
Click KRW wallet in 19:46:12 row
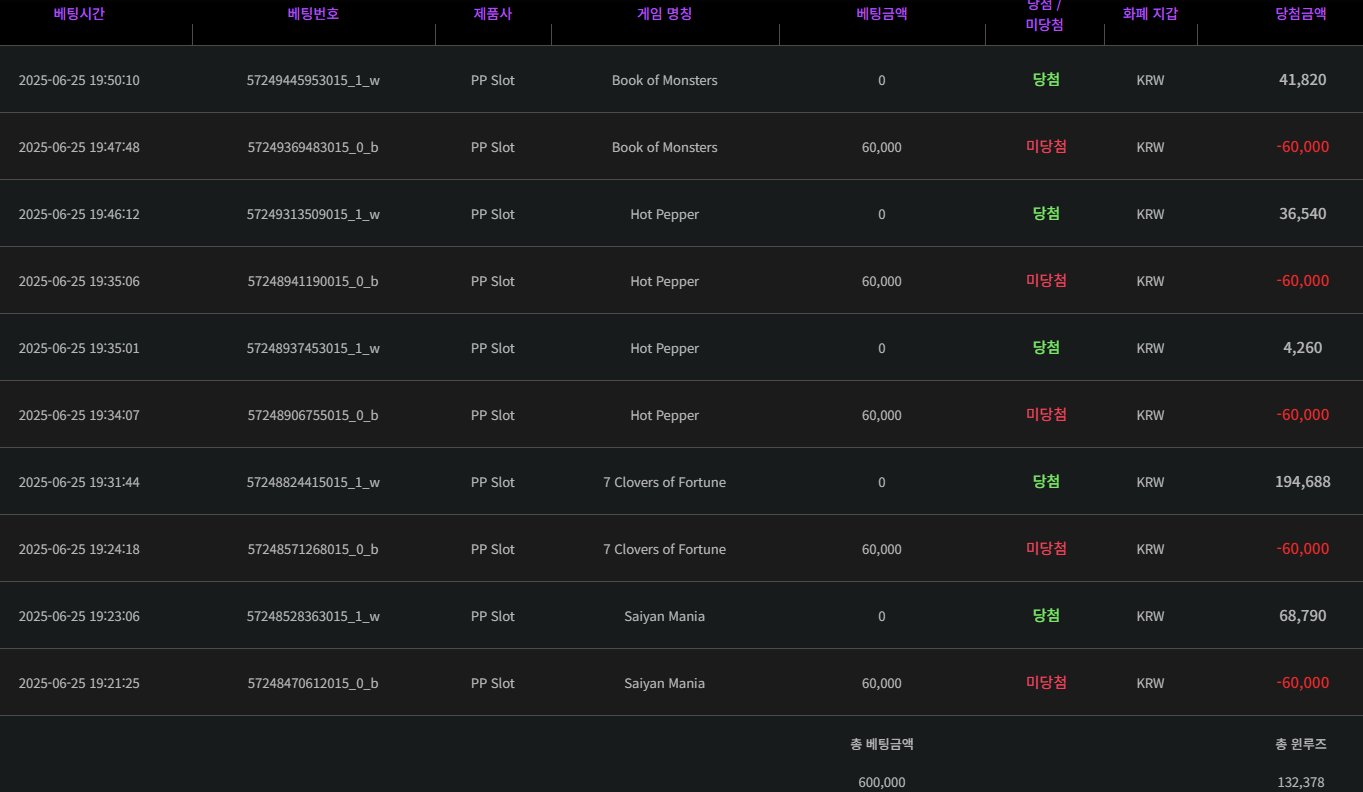coord(1151,214)
